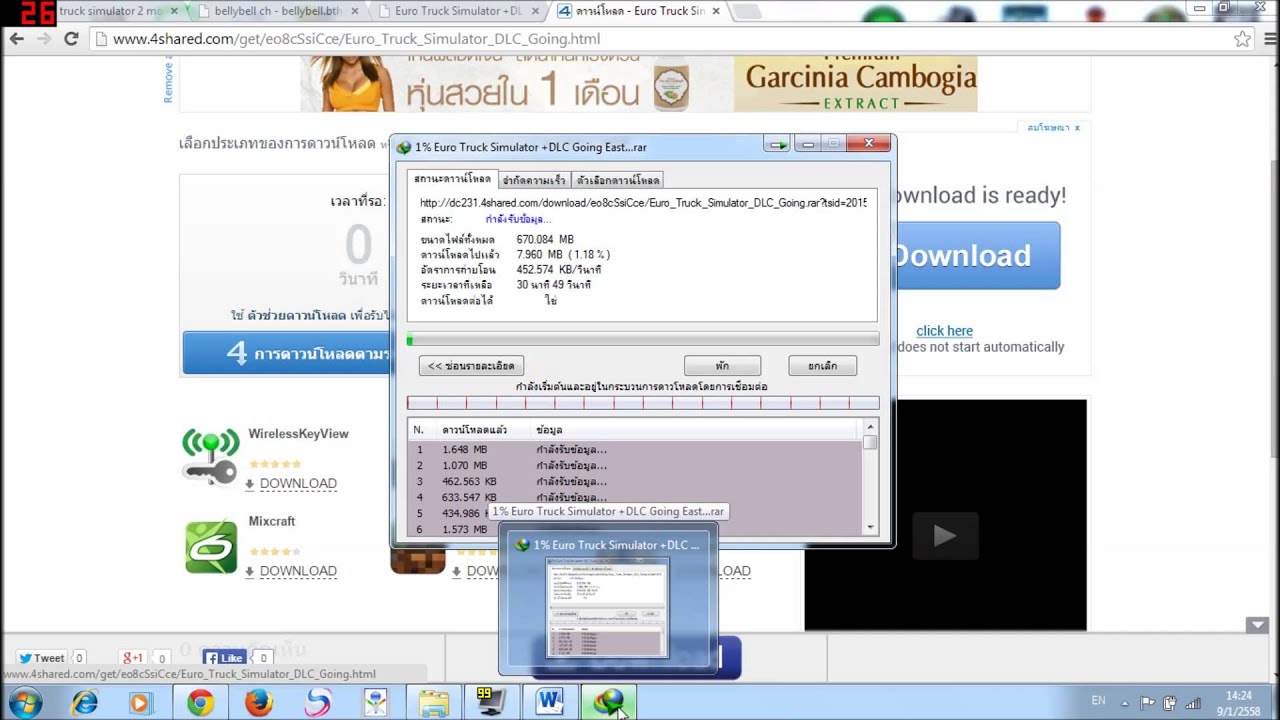This screenshot has width=1280, height=720.
Task: Pause the download with พัก button
Action: point(722,366)
